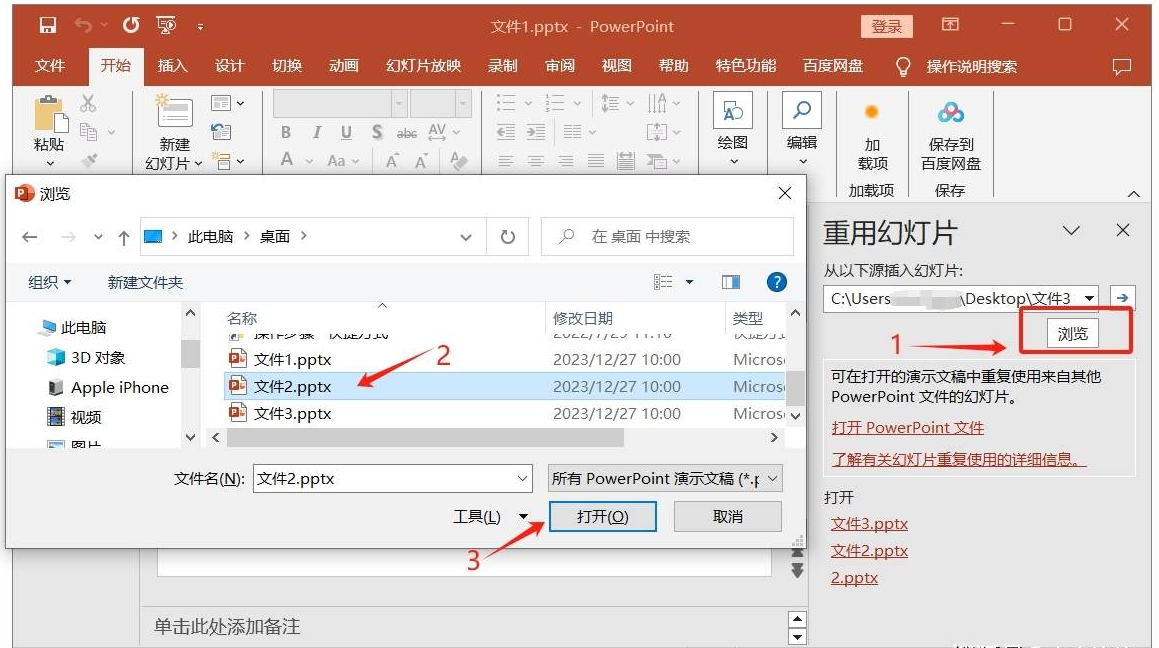Image resolution: width=1159 pixels, height=648 pixels.
Task: Toggle Italic formatting
Action: (x=316, y=132)
